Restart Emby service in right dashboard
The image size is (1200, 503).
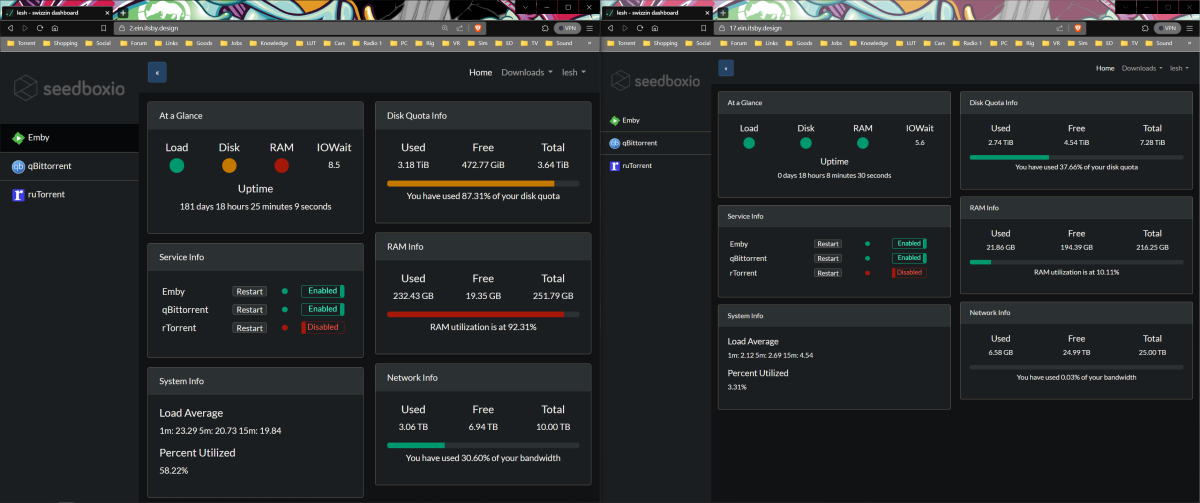click(827, 243)
